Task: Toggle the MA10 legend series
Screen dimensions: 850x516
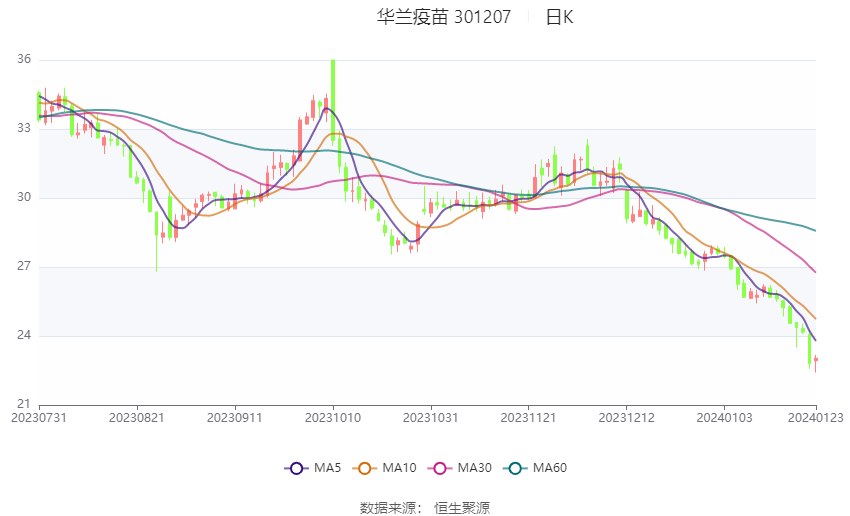Action: coord(384,468)
